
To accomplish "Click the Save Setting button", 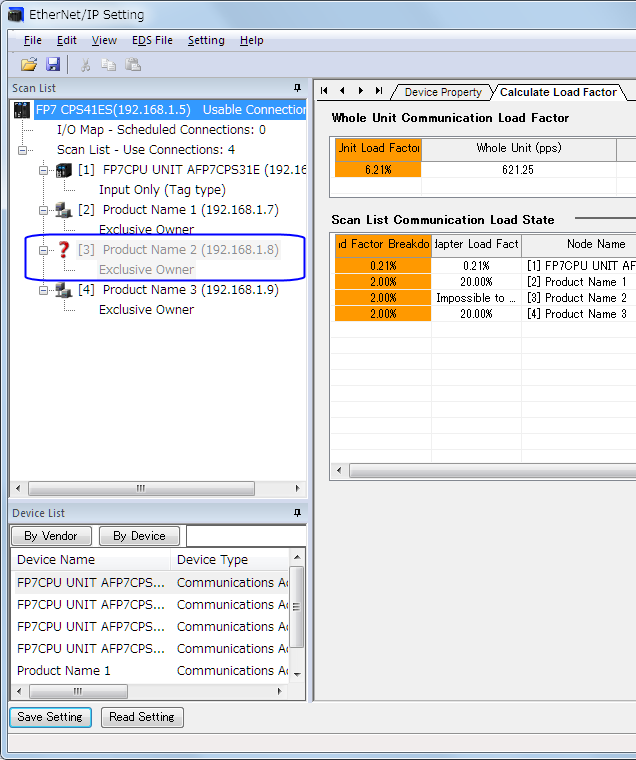I will click(50, 717).
